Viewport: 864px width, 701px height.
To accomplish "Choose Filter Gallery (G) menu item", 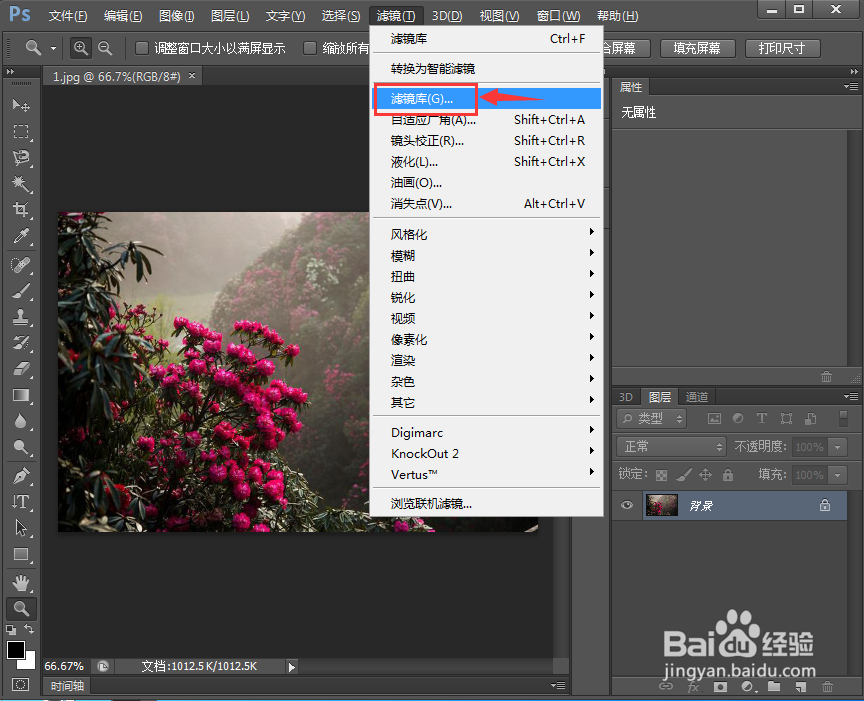I will (x=487, y=99).
